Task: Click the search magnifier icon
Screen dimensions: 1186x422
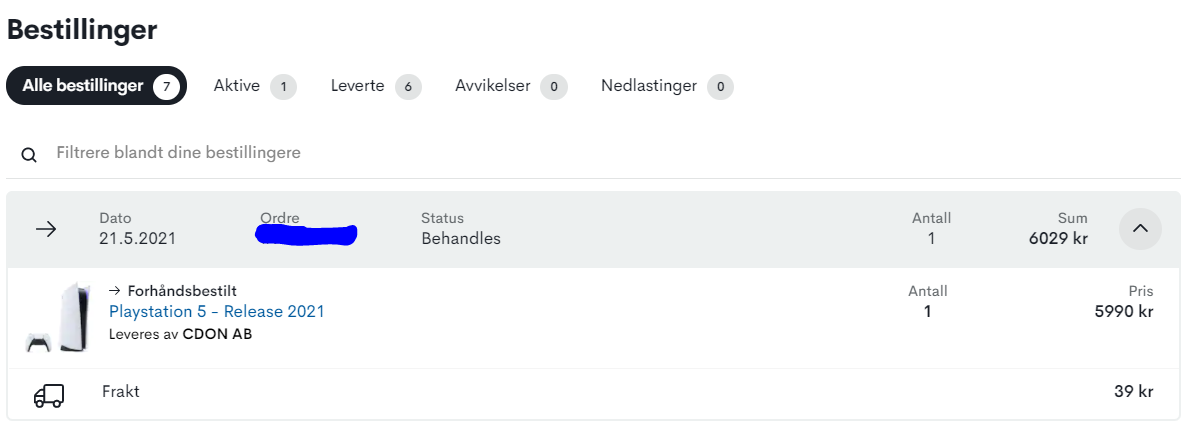Action: tap(29, 154)
